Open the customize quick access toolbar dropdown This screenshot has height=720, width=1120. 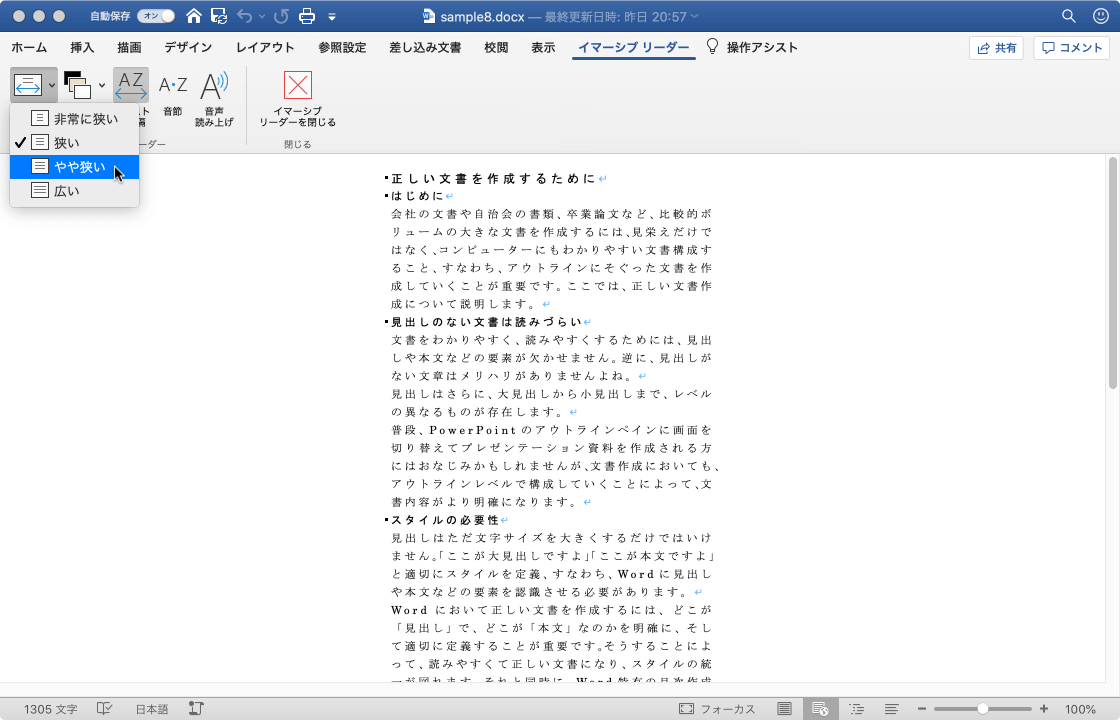coord(332,16)
